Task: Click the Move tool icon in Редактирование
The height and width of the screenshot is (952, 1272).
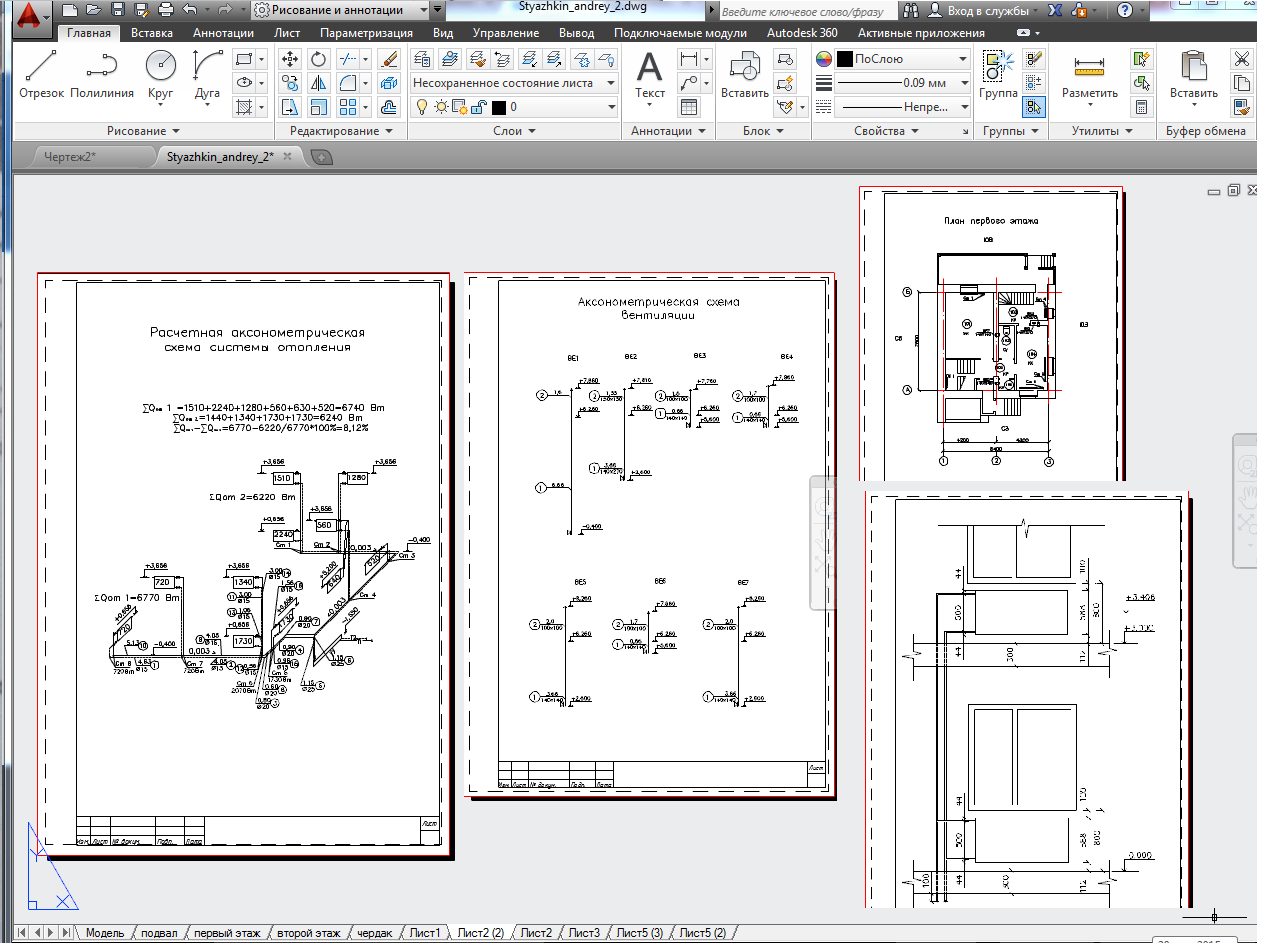Action: click(291, 59)
